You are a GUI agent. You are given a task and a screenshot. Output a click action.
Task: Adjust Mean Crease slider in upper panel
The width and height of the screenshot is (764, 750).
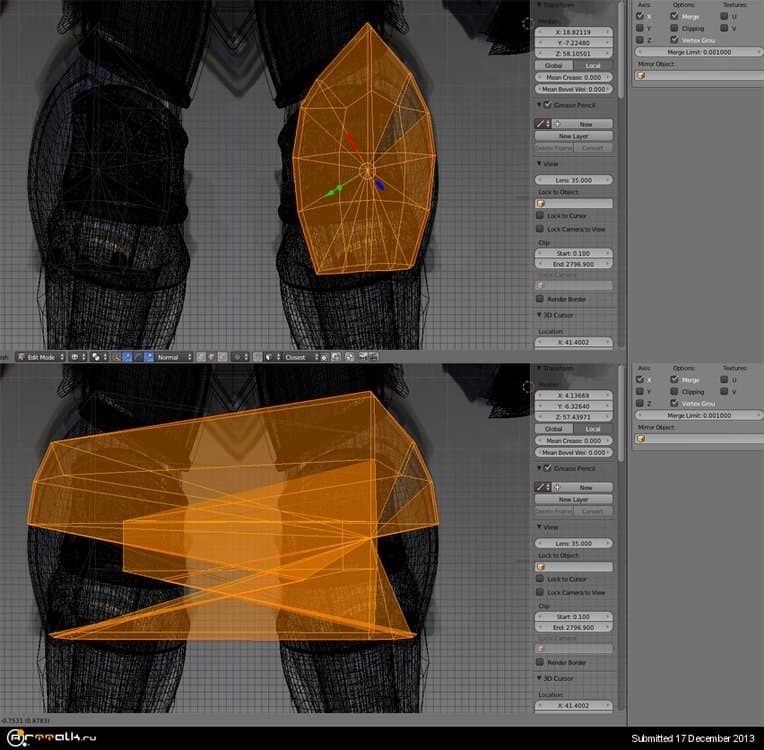pos(573,77)
